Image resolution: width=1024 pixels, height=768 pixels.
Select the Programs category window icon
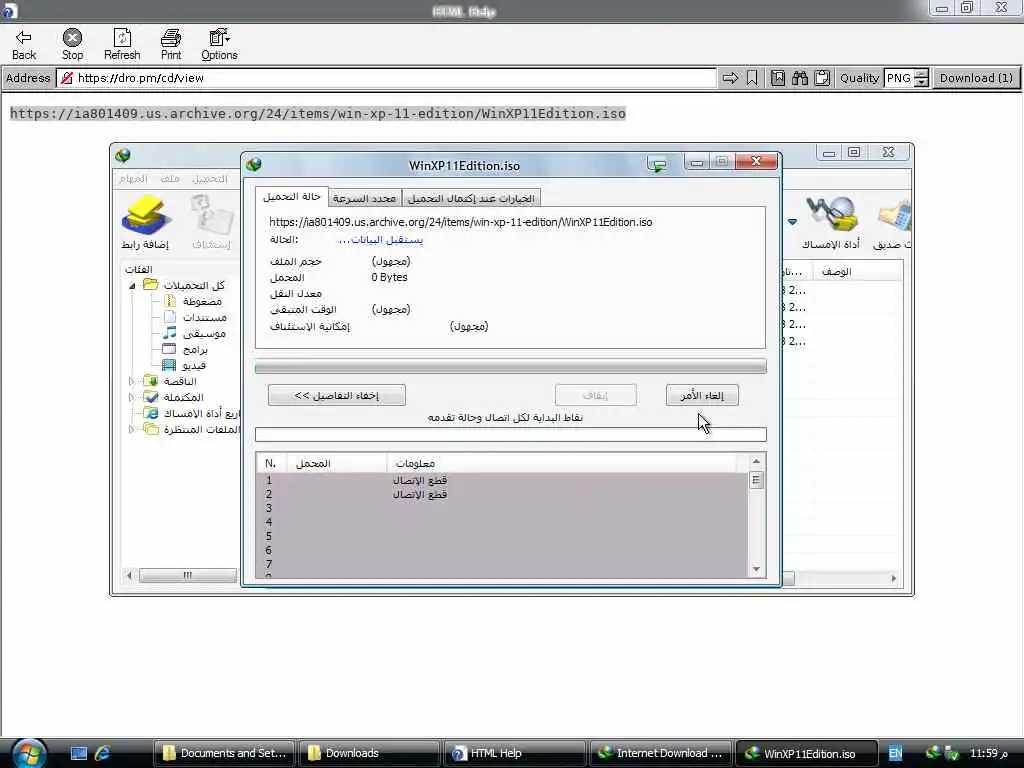(169, 349)
